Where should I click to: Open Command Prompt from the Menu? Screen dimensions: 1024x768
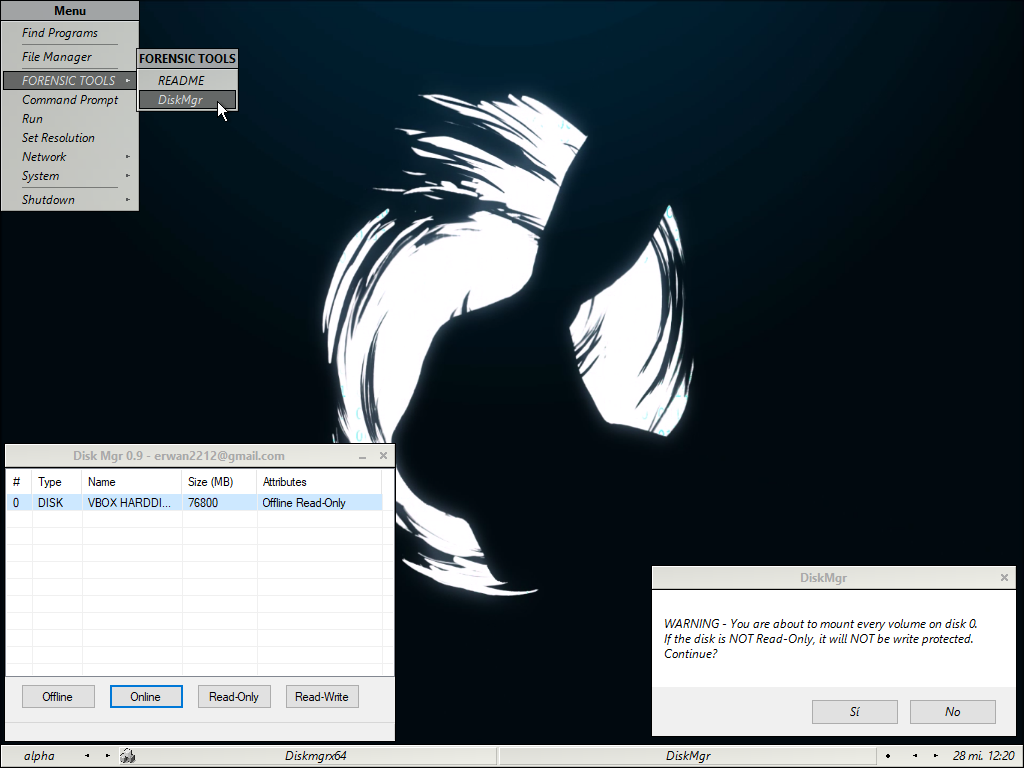pyautogui.click(x=70, y=100)
